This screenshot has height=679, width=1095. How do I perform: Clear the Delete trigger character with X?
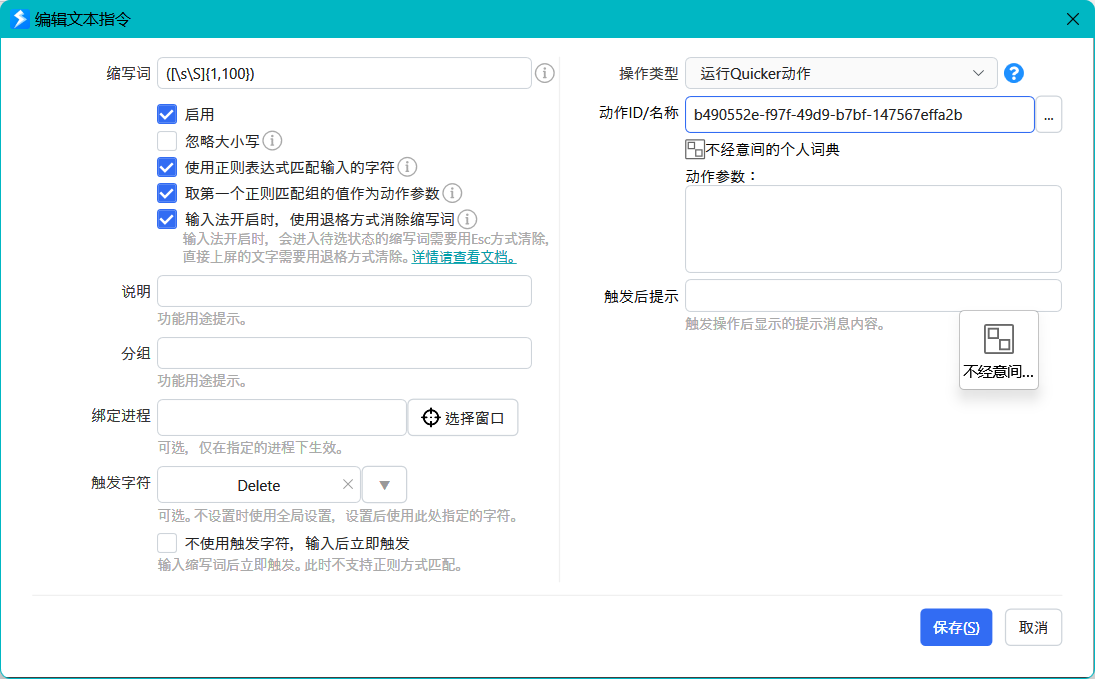coord(348,485)
